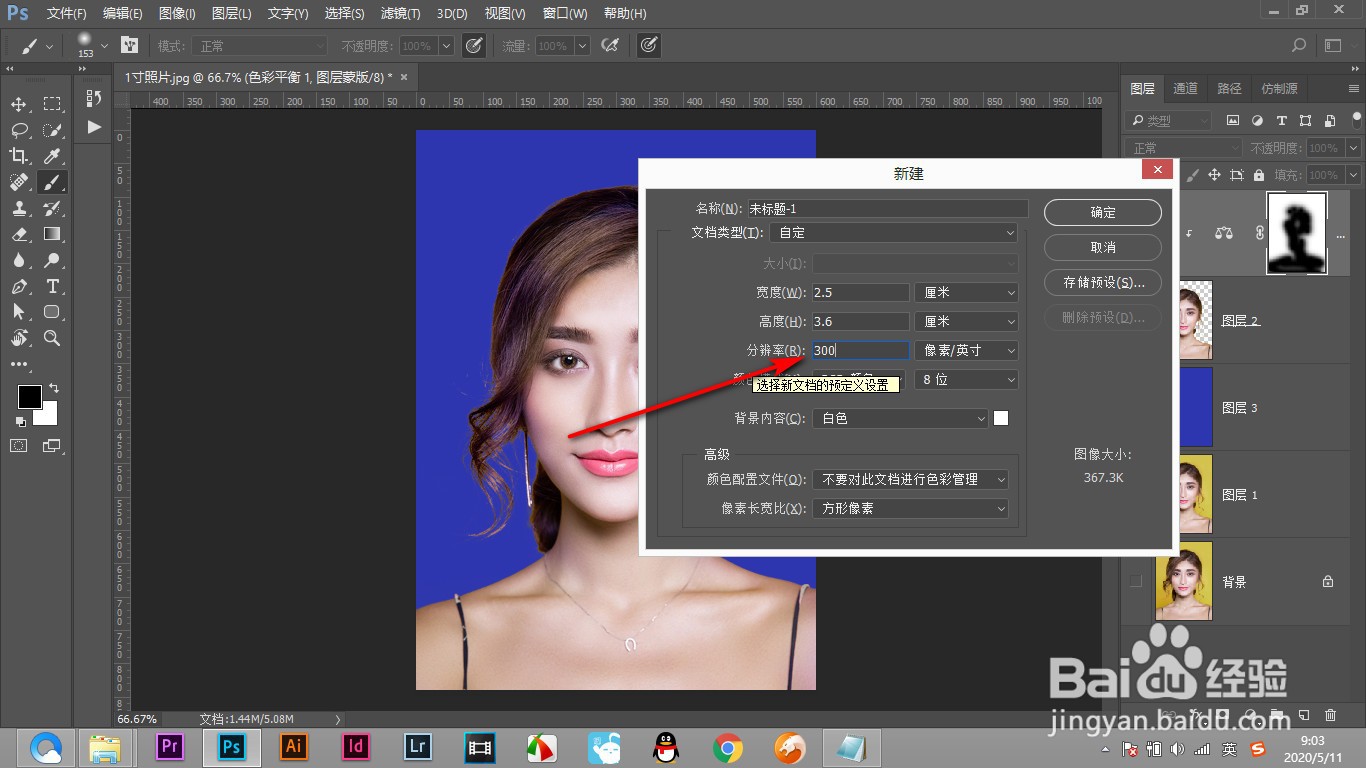Reset default foreground and background colors
Viewport: 1366px width, 768px height.
pos(21,421)
